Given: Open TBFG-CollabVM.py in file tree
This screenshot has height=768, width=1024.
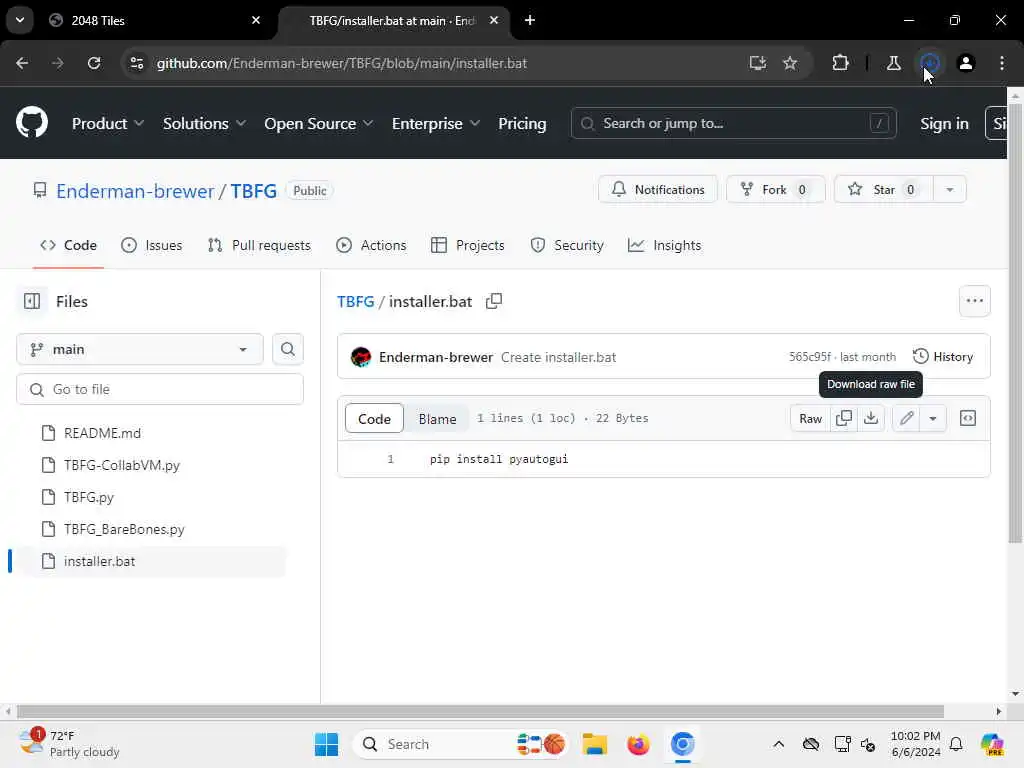Looking at the screenshot, I should point(121,465).
